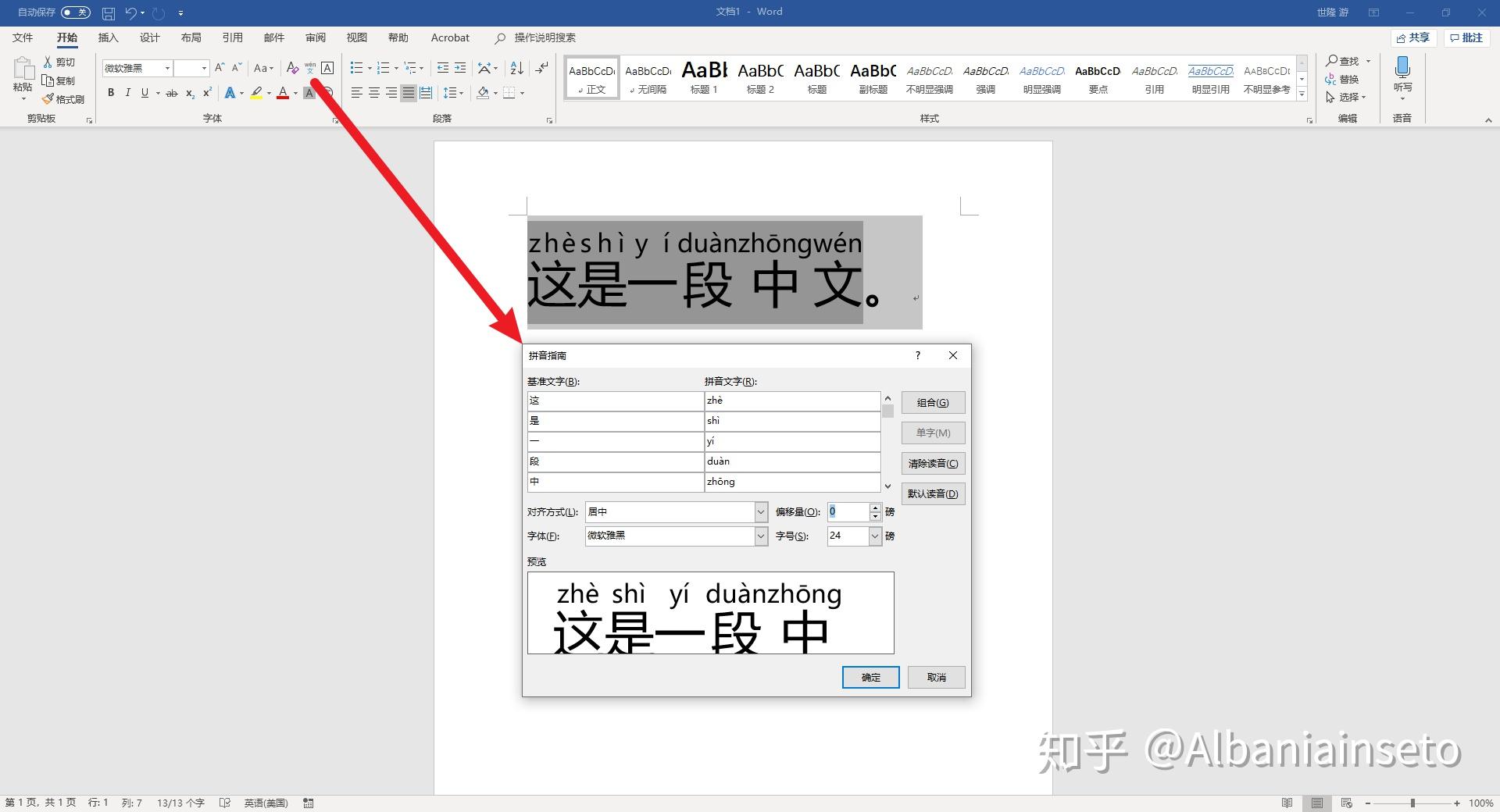The height and width of the screenshot is (812, 1500).
Task: Click the Decrease Indent icon
Action: (443, 68)
